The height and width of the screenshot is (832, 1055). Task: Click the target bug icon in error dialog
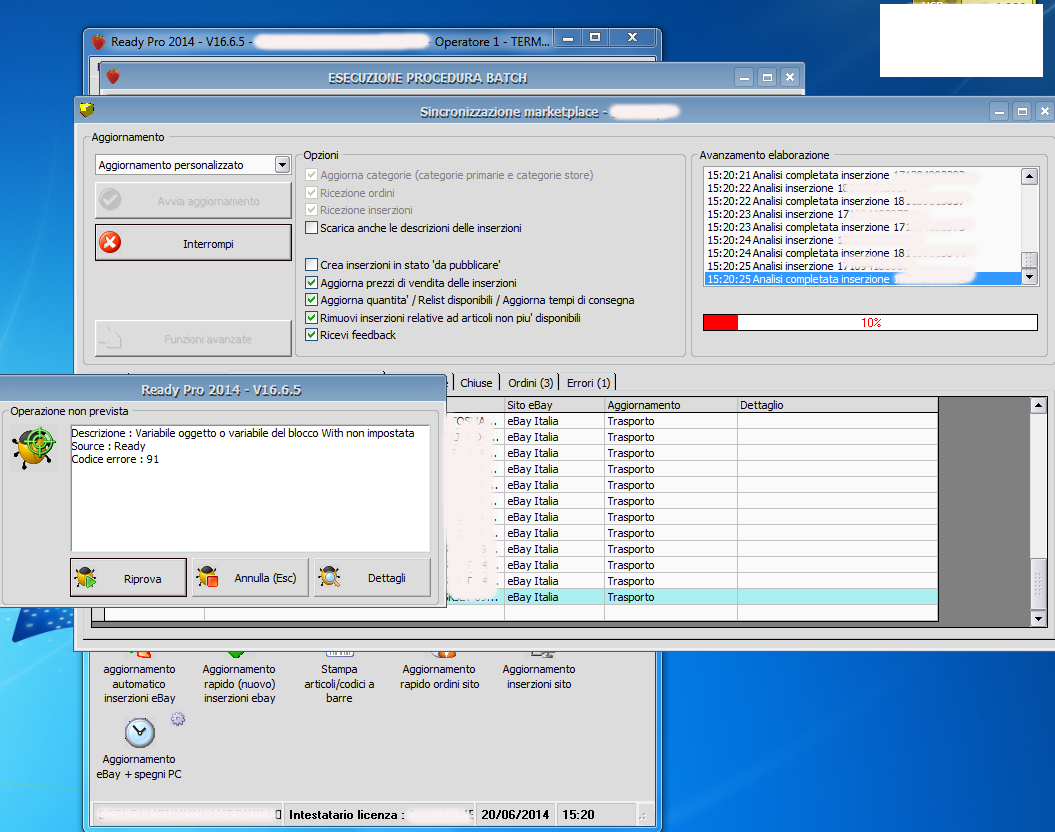coord(35,448)
